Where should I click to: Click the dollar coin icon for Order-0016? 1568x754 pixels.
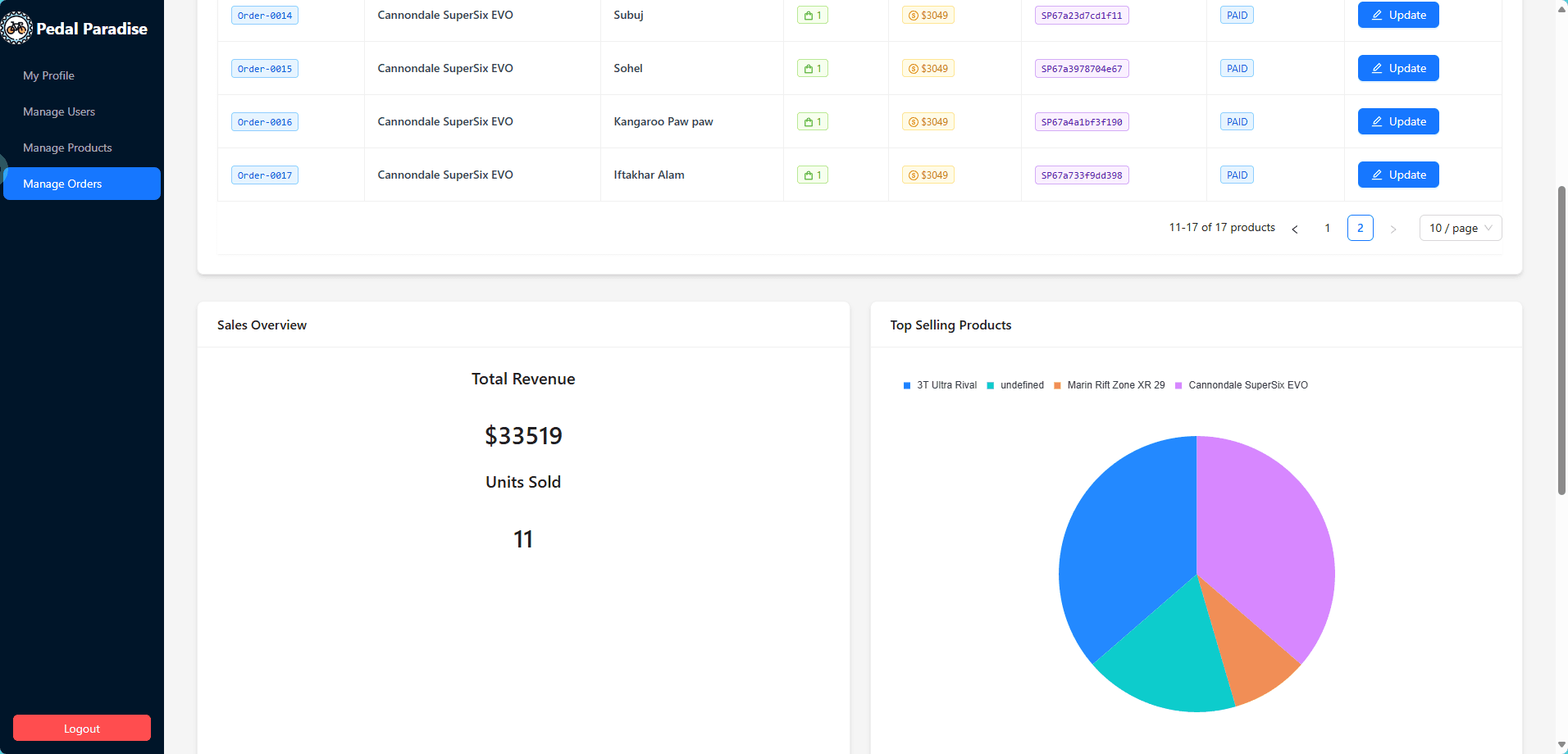[913, 122]
